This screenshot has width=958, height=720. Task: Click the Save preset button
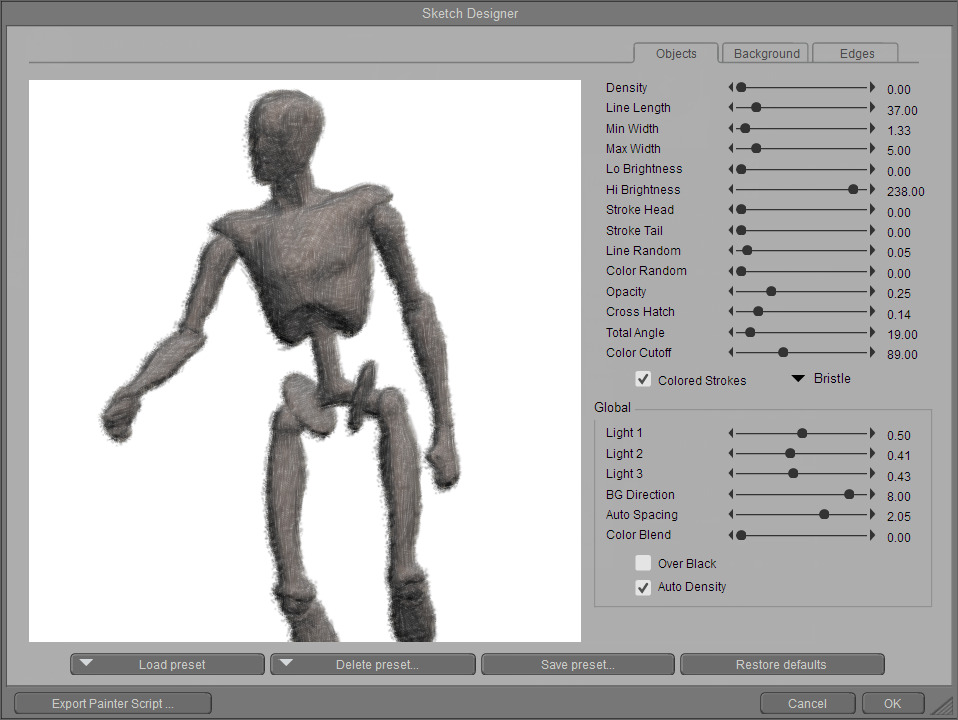coord(577,664)
